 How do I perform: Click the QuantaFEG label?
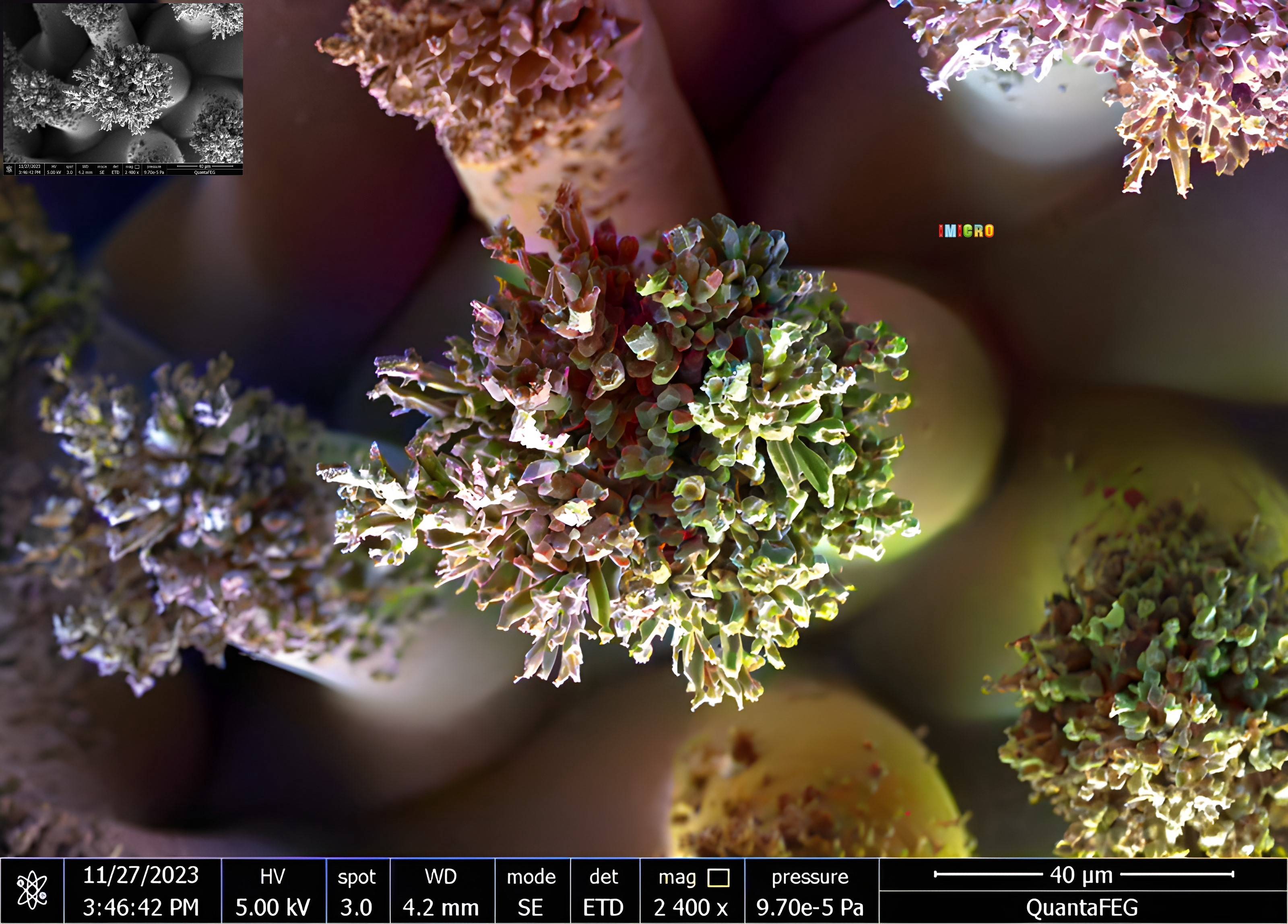[x=1082, y=907]
